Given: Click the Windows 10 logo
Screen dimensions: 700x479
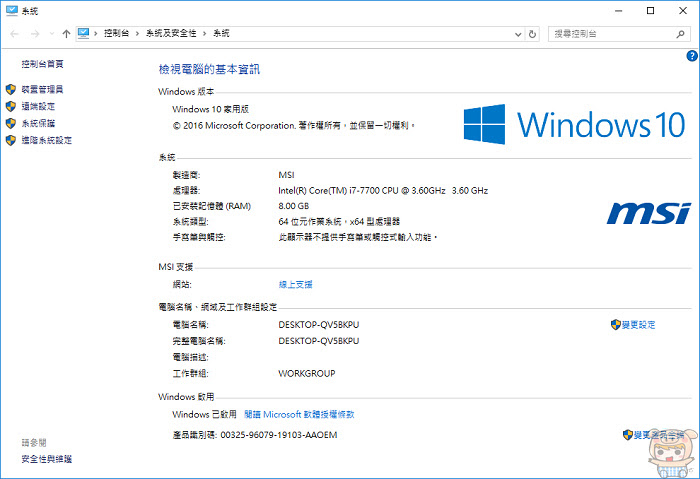Looking at the screenshot, I should [x=574, y=124].
